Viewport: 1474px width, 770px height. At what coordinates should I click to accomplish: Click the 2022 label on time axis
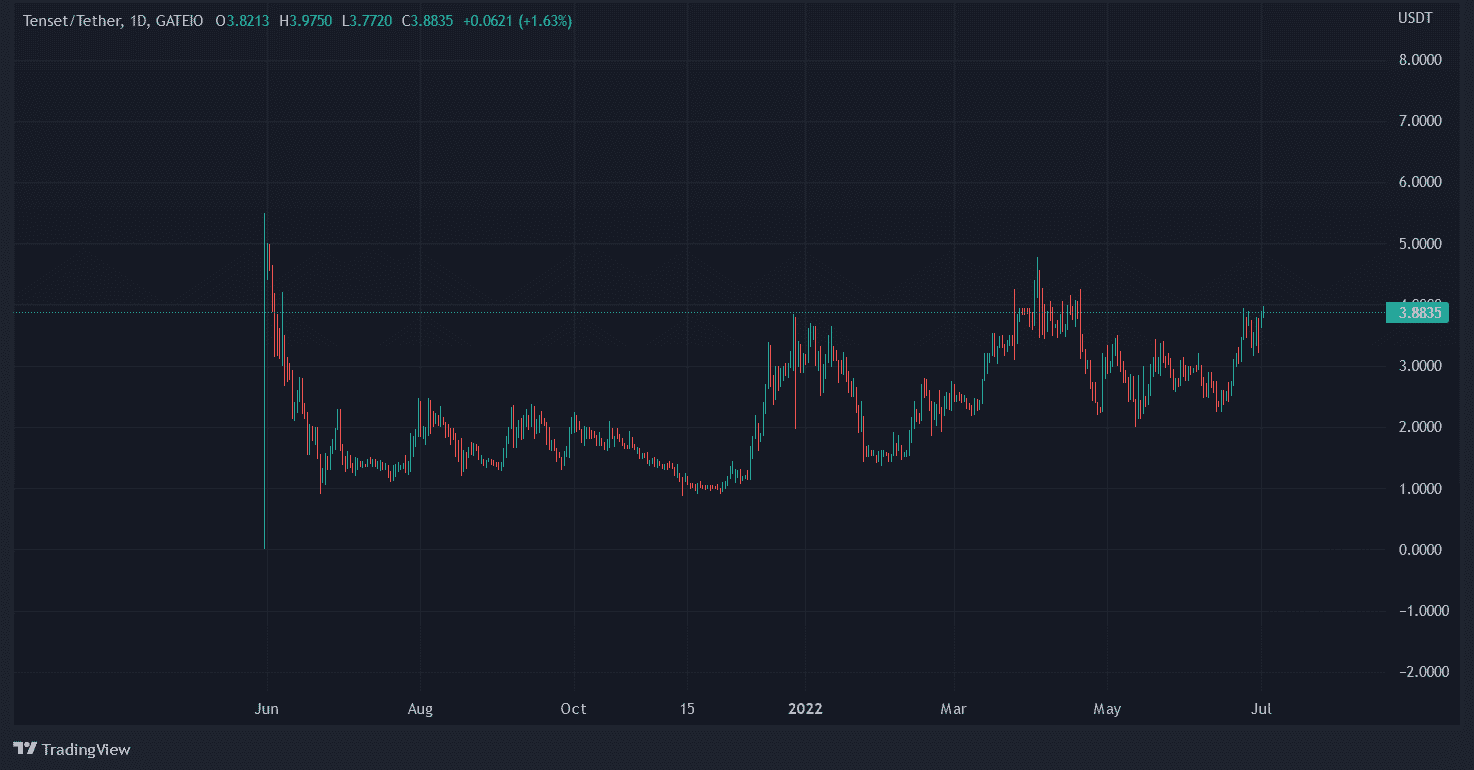click(x=805, y=709)
